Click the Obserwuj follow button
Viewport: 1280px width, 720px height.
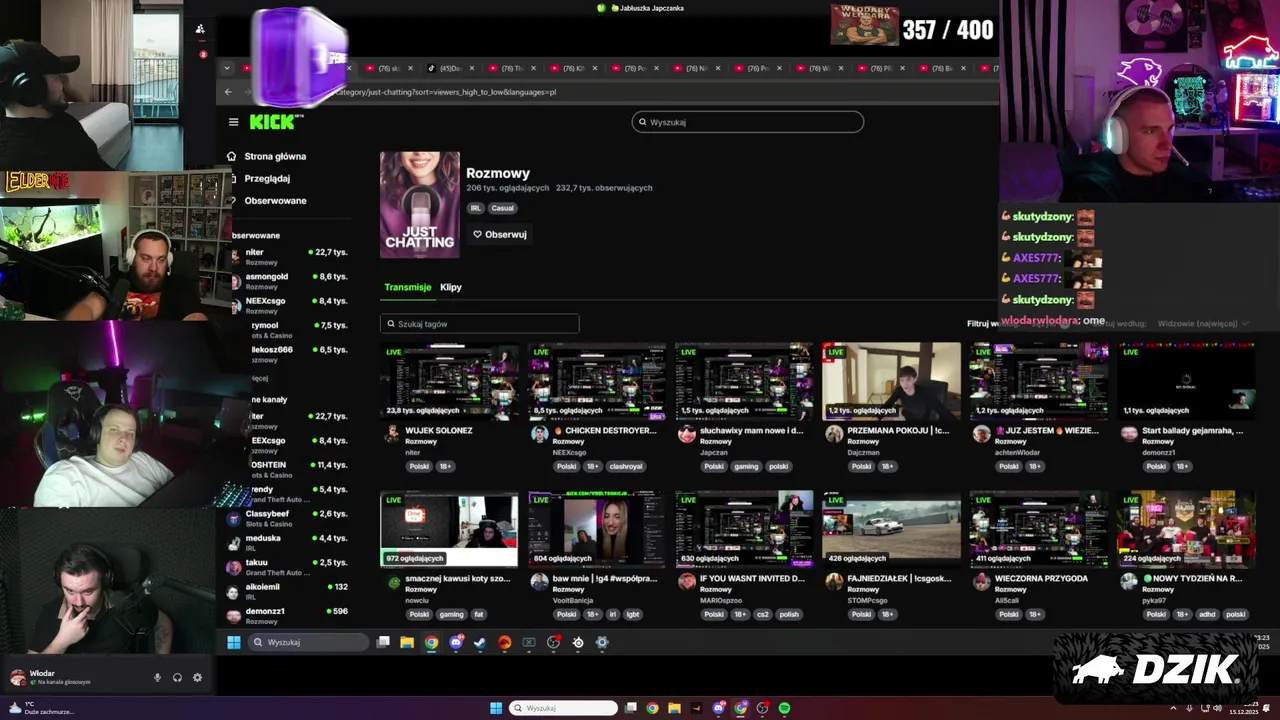click(x=500, y=234)
